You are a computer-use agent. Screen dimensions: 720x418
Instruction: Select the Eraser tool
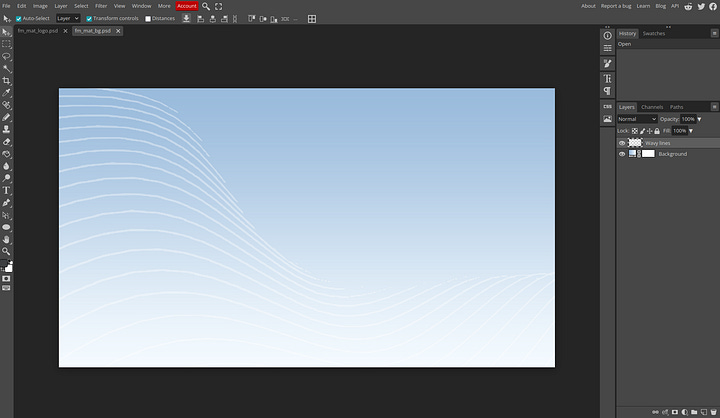pyautogui.click(x=6, y=142)
